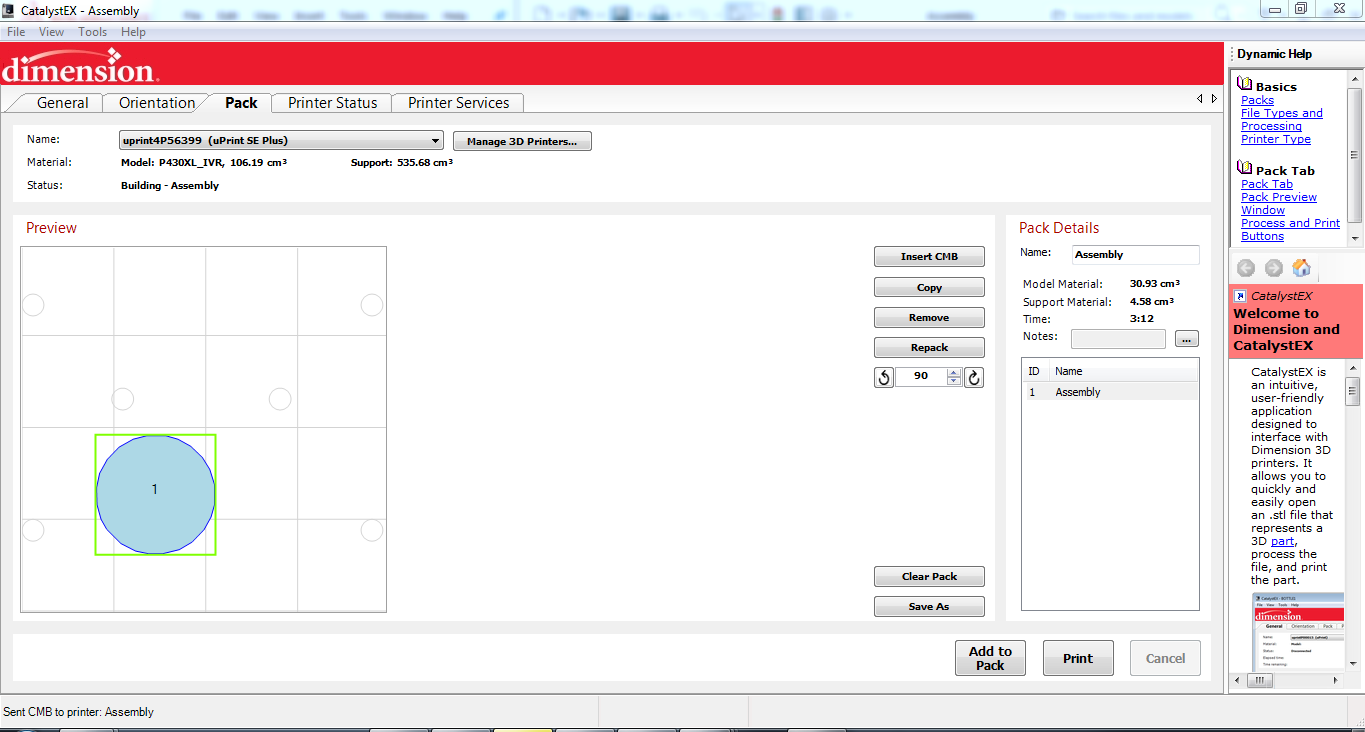Click the Cancel button
Screen dimensions: 1365x732
pos(1165,658)
